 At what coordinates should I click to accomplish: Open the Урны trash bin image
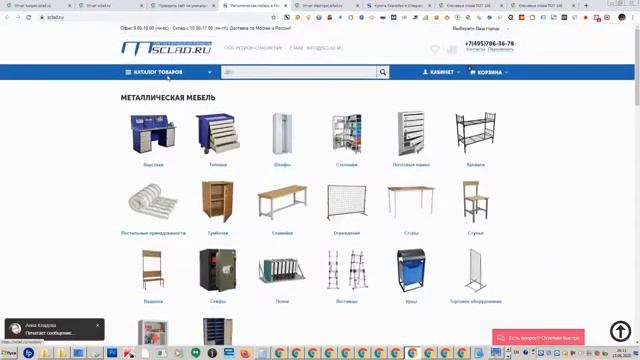[x=411, y=270]
